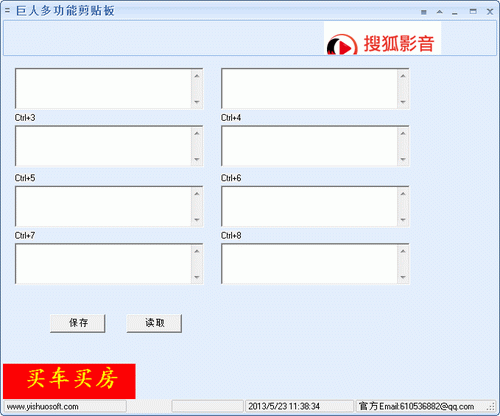Viewport: 500px width, 416px height.
Task: Click the up-arrow icon in title bar
Action: [x=440, y=12]
